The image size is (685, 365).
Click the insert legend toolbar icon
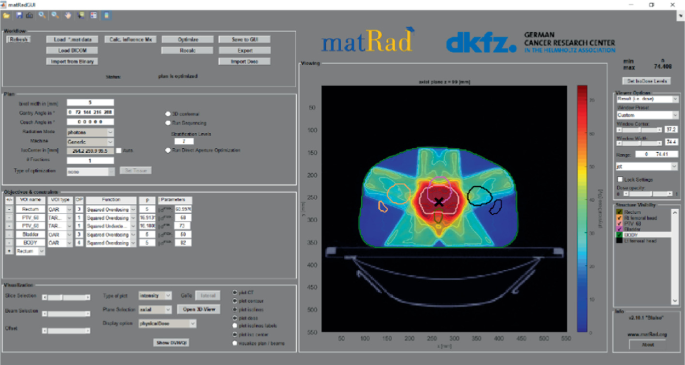(x=93, y=16)
